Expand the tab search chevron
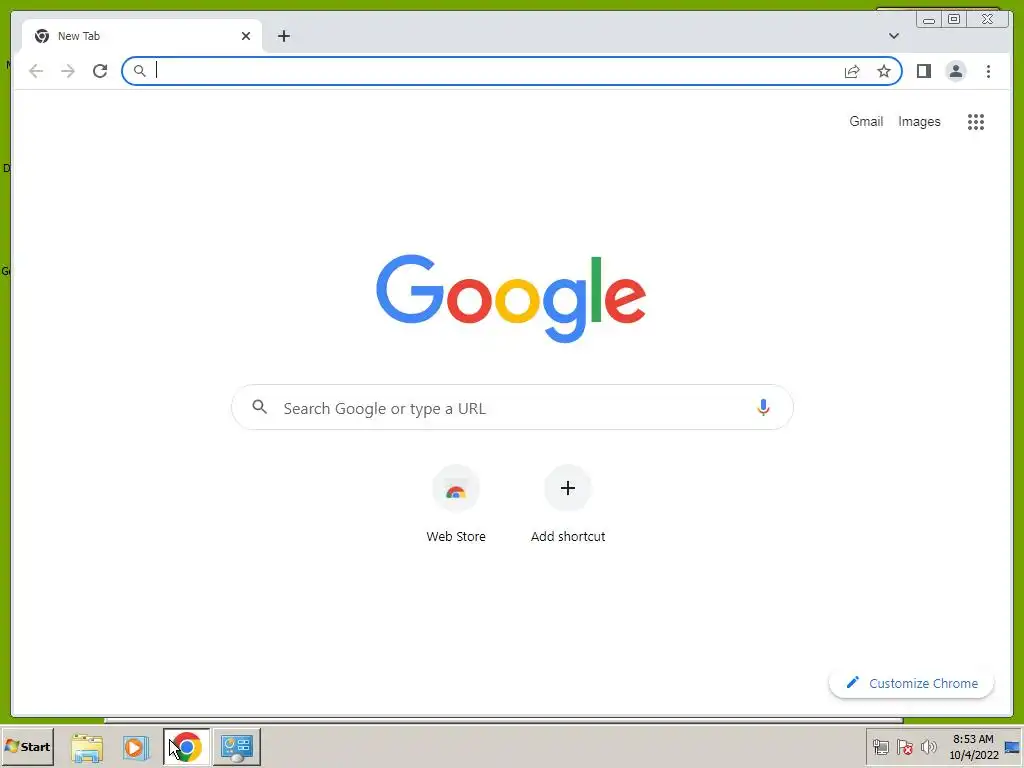1024x768 pixels. click(x=893, y=36)
